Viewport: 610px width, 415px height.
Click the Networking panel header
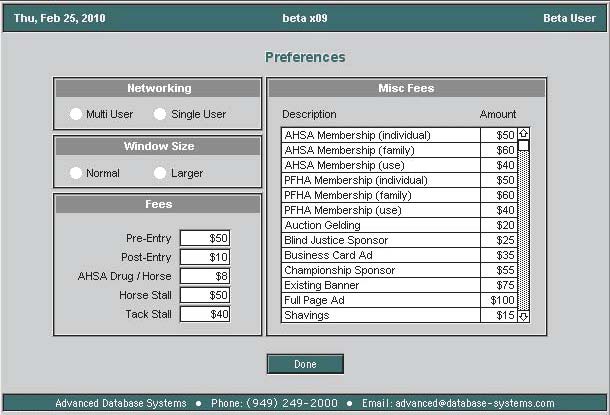158,88
